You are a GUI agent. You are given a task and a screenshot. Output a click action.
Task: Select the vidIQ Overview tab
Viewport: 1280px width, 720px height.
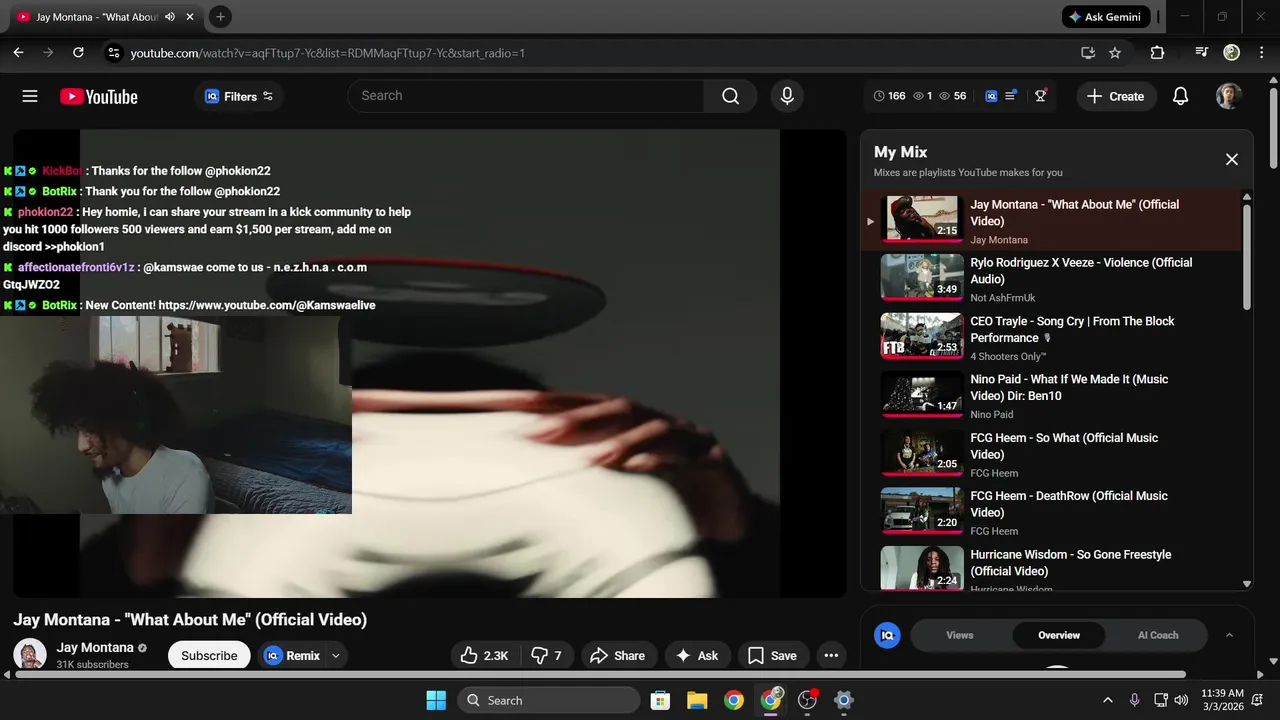1059,635
